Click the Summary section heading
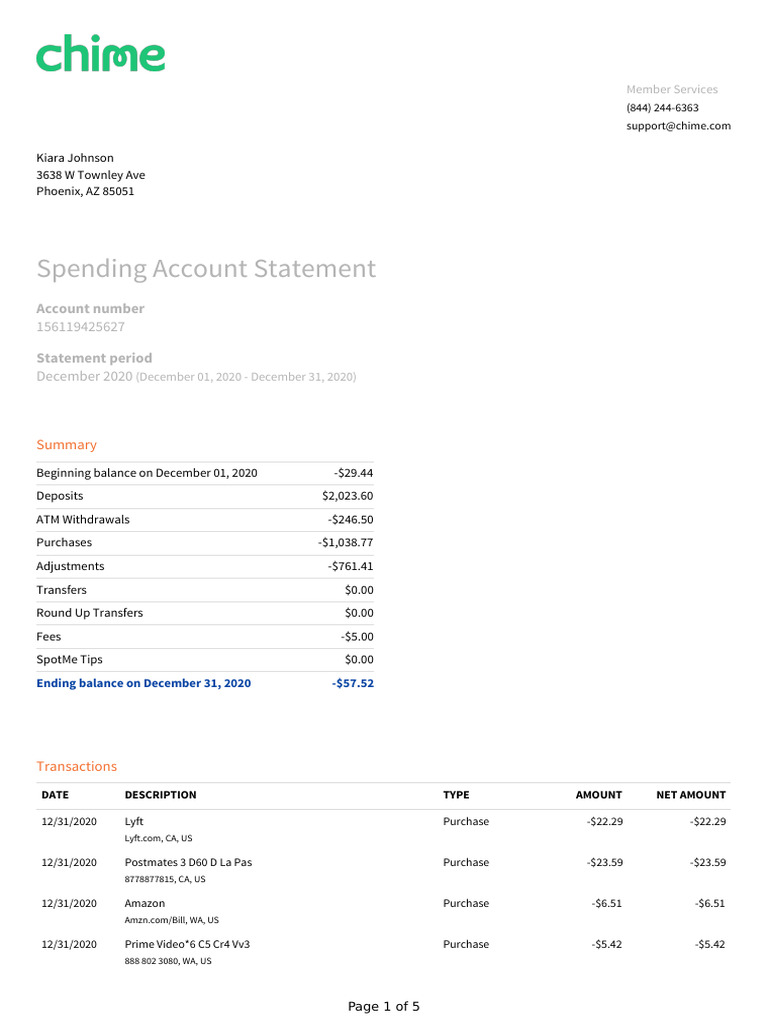This screenshot has height=1024, width=768. [67, 445]
